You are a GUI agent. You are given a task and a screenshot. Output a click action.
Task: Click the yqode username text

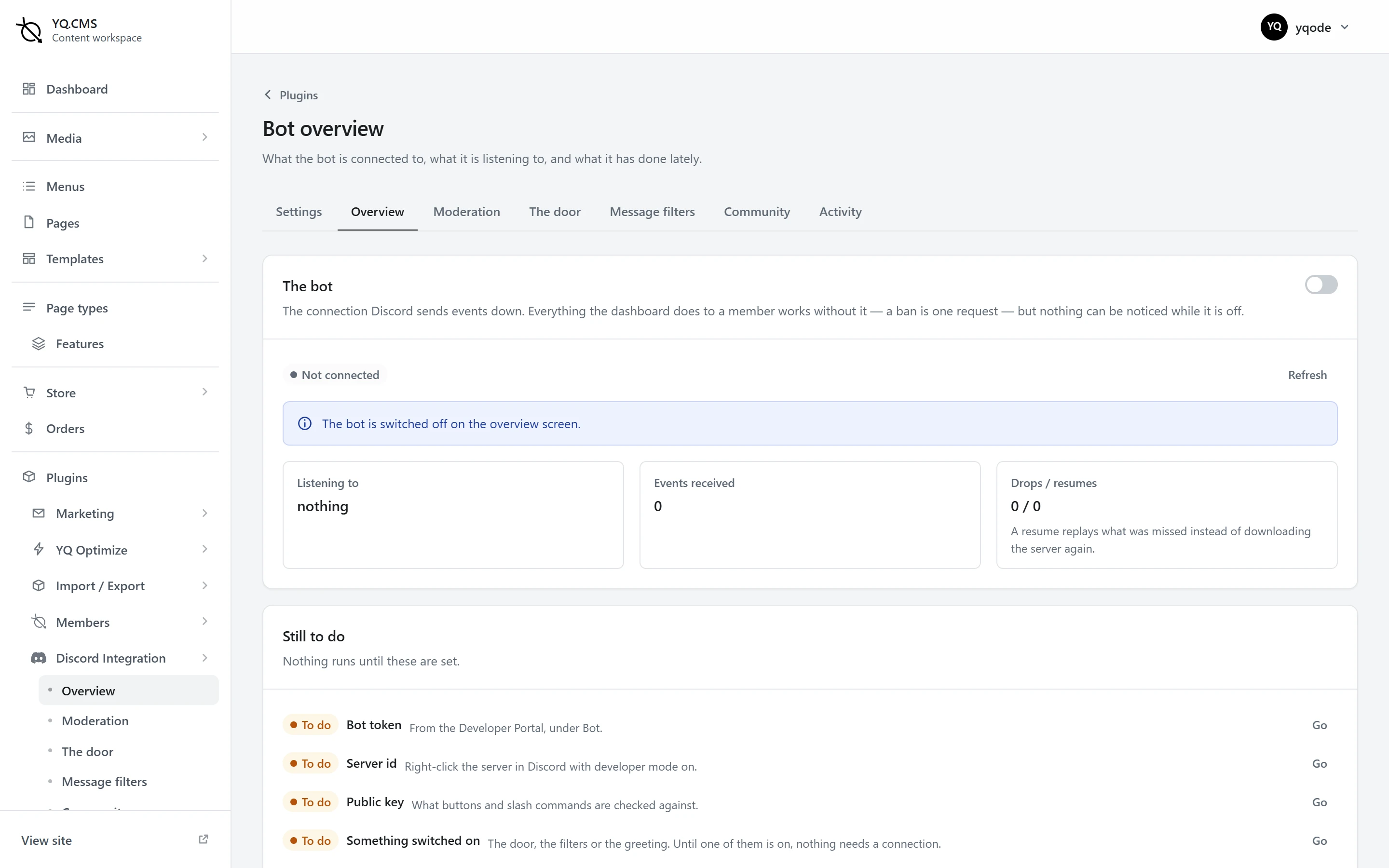[1313, 27]
